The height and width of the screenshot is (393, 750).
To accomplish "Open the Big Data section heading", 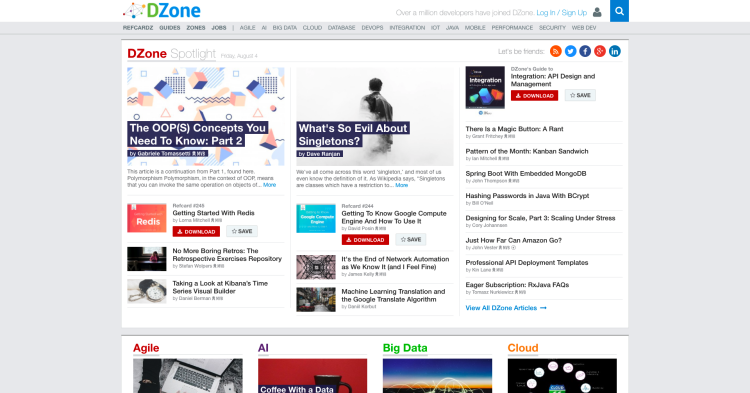I will tap(405, 348).
